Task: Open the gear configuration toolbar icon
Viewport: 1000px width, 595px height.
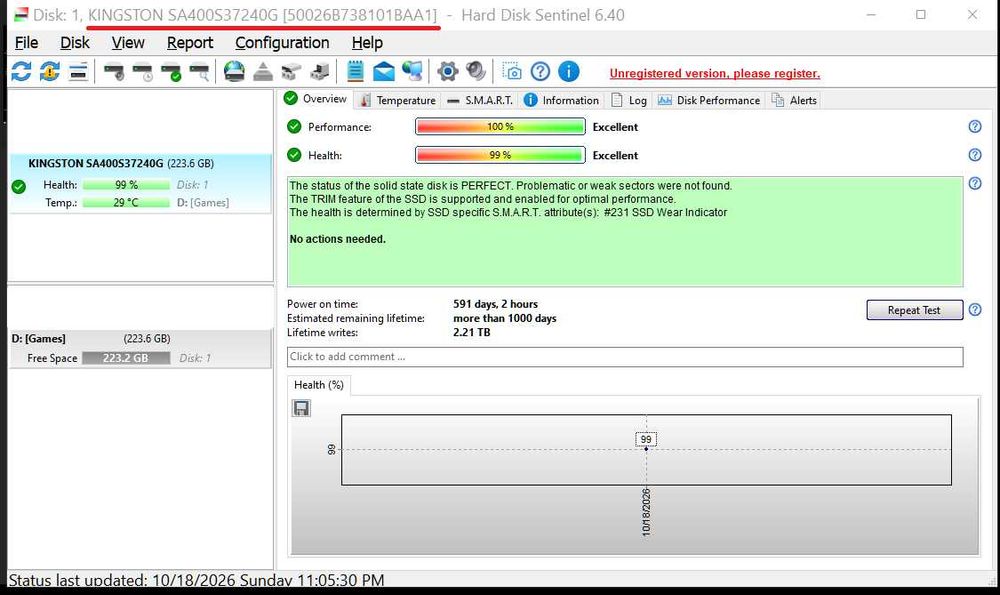Action: tap(448, 71)
